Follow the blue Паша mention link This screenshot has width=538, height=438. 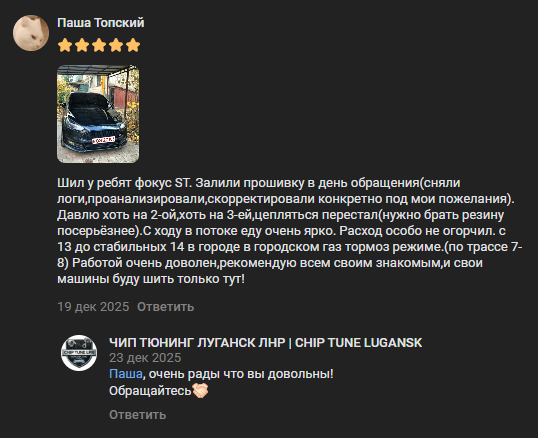(x=126, y=374)
